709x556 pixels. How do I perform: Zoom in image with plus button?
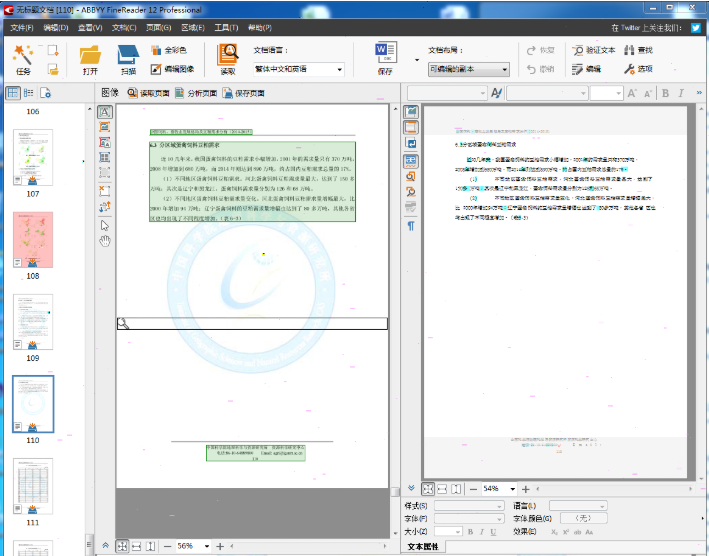click(220, 546)
